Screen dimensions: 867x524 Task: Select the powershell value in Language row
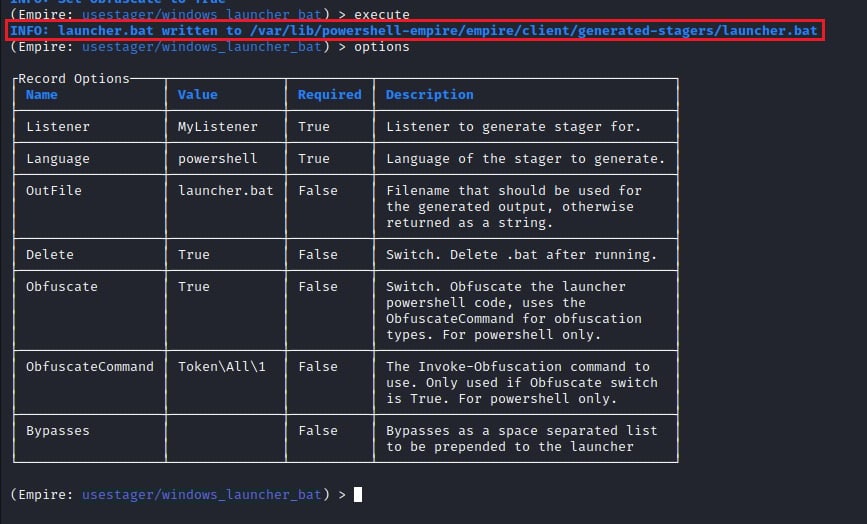pos(217,159)
